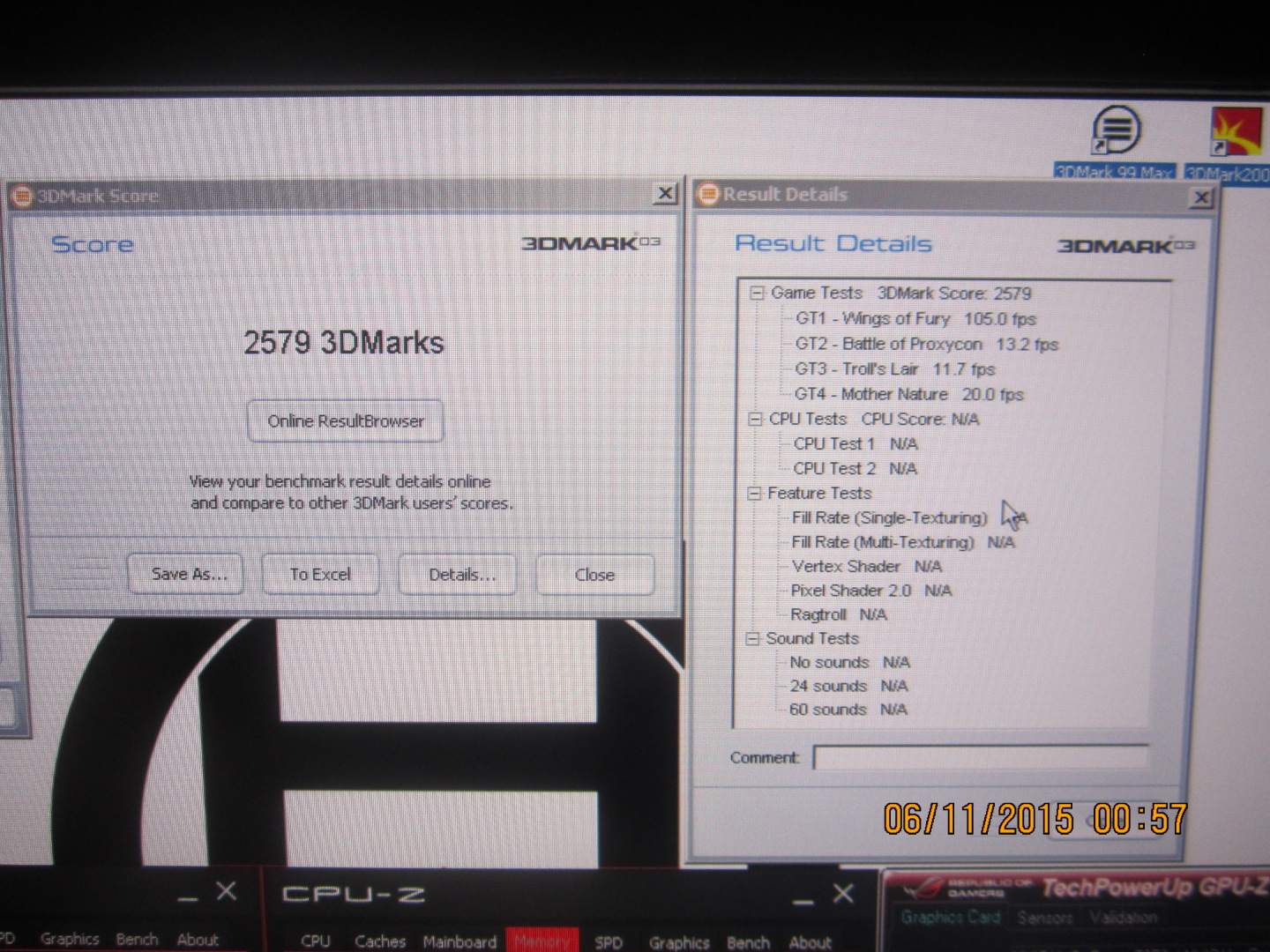Screen dimensions: 1270x952
Task: Collapse the Sound Tests tree node
Action: coord(752,638)
